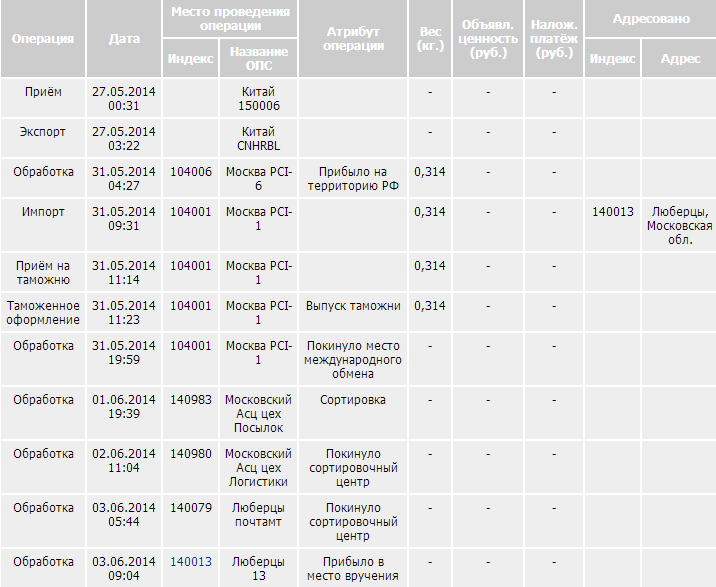Select date '03.06.2014 09:04'

click(124, 568)
